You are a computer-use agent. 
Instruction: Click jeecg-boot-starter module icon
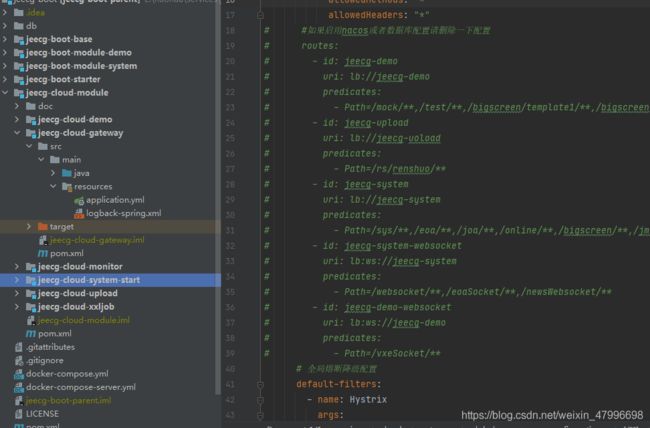point(19,79)
